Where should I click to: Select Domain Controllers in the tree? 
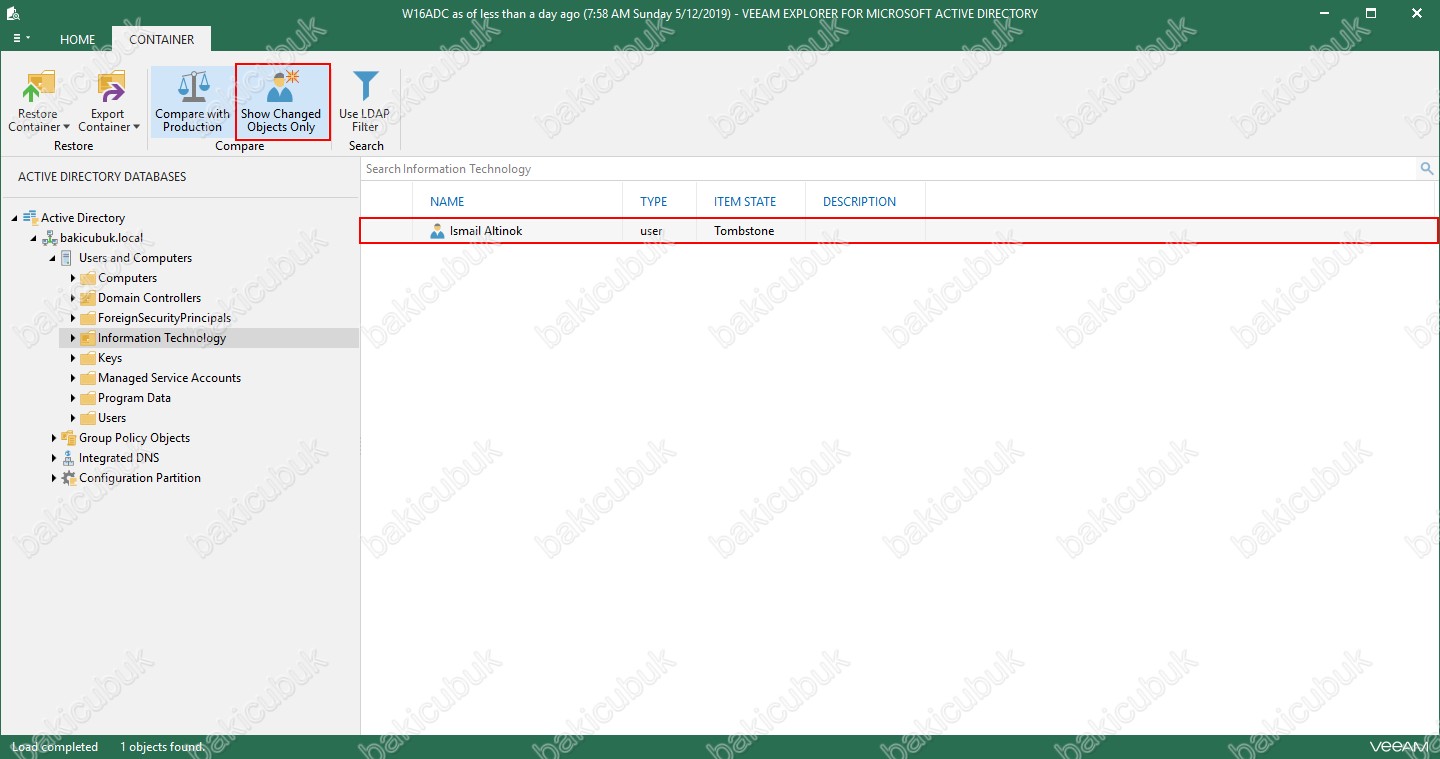click(149, 298)
